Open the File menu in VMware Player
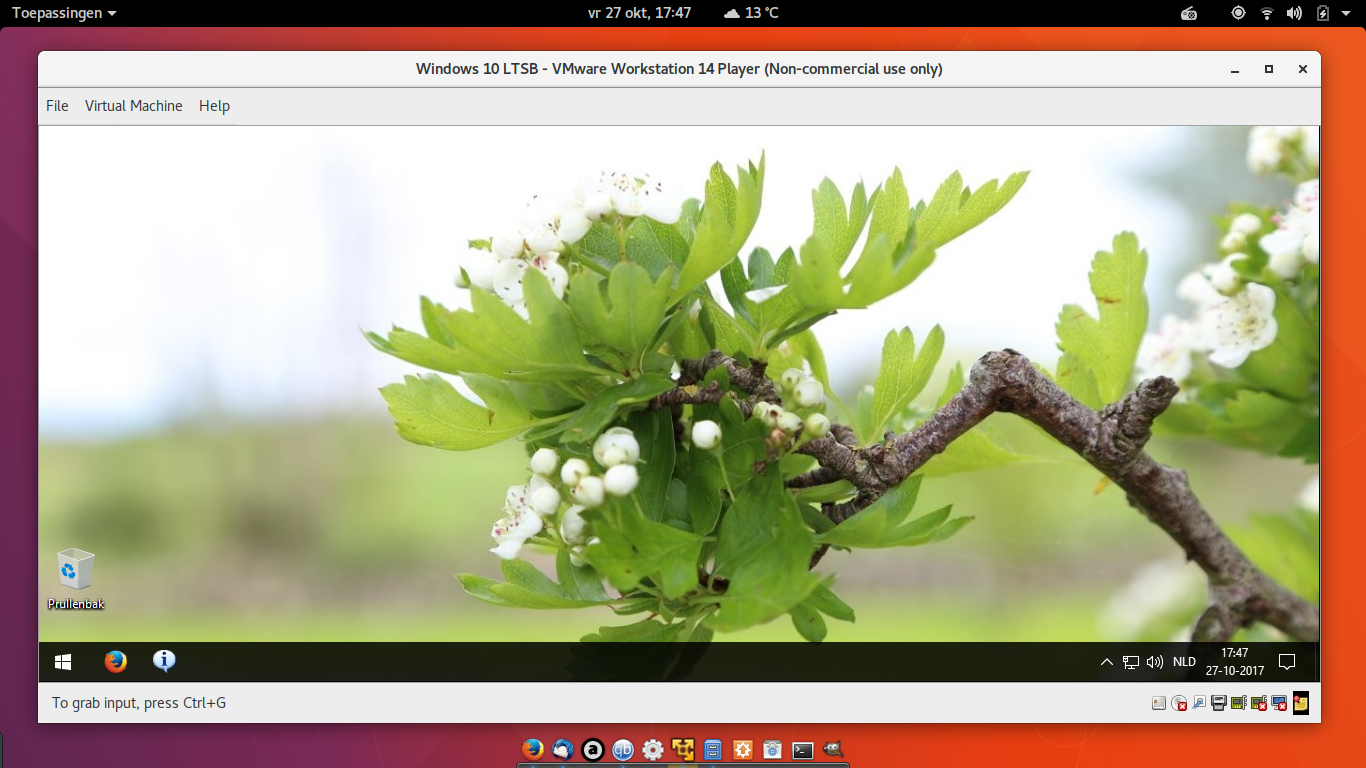 57,106
